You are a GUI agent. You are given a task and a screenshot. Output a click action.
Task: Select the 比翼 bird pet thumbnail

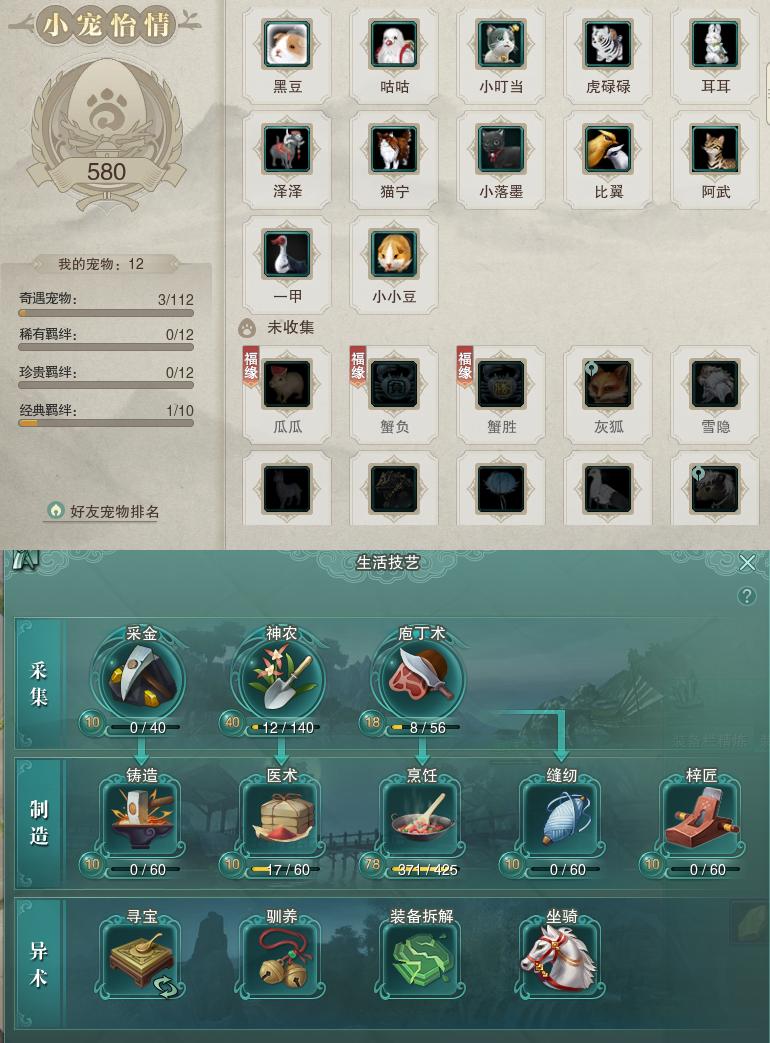coord(608,148)
